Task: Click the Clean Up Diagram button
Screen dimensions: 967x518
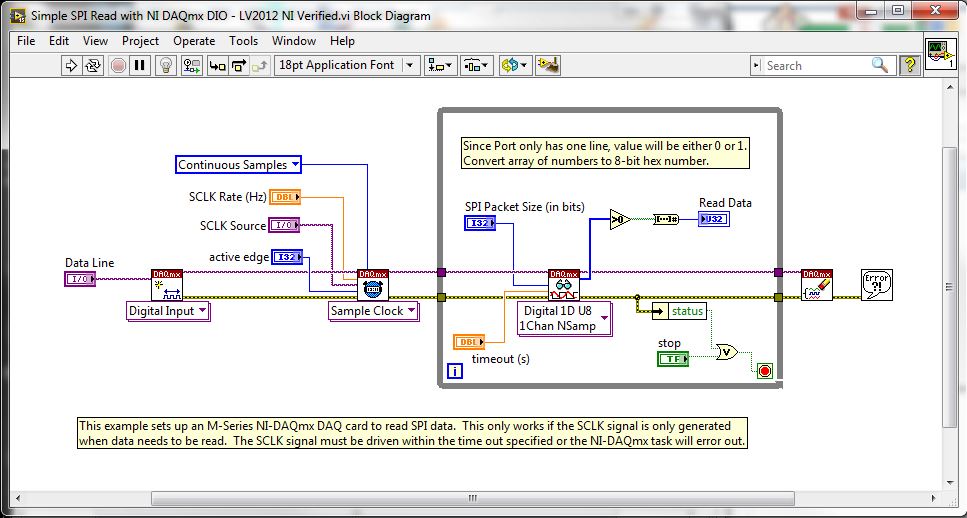Action: coord(548,65)
